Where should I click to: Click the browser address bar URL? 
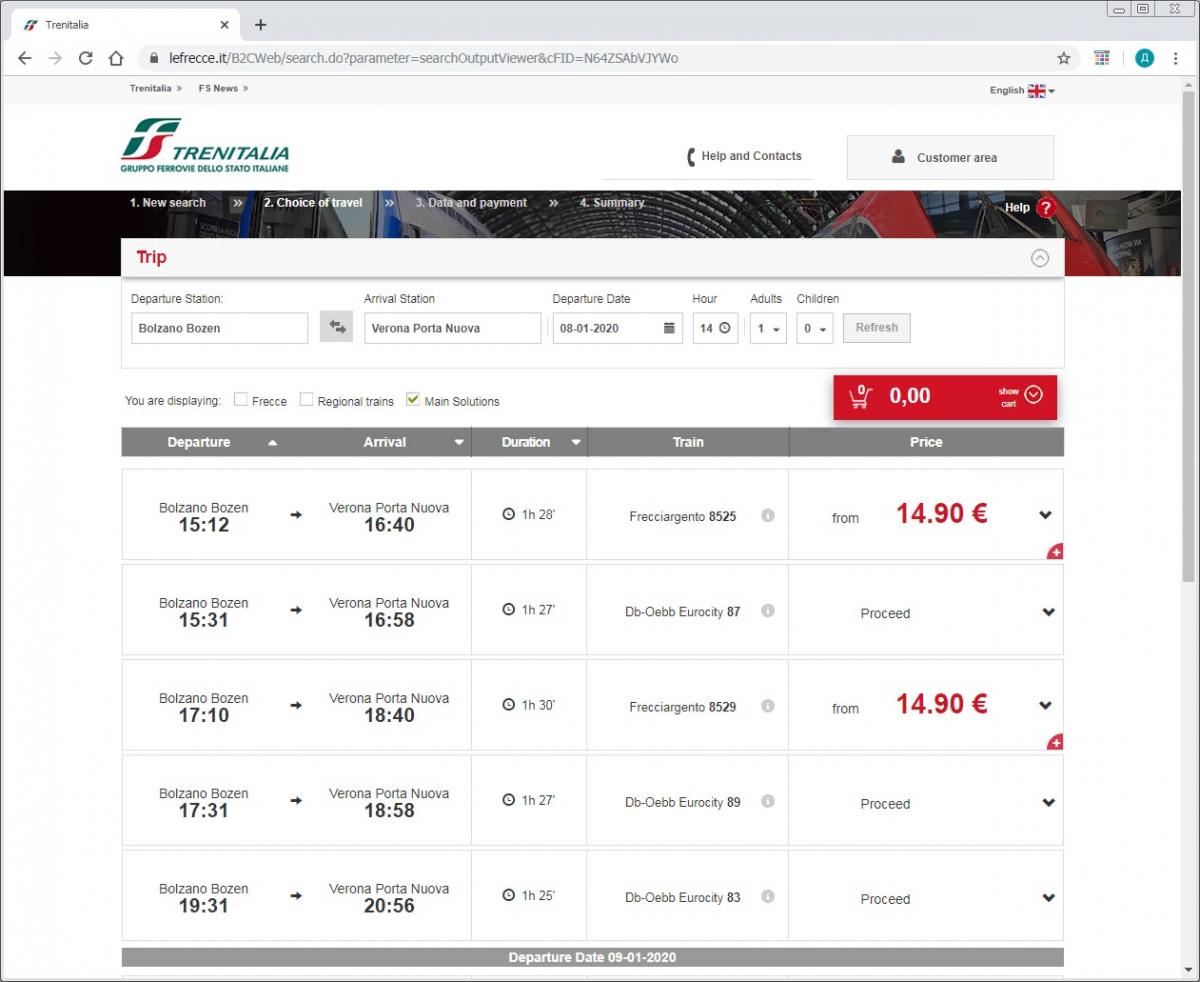(423, 58)
